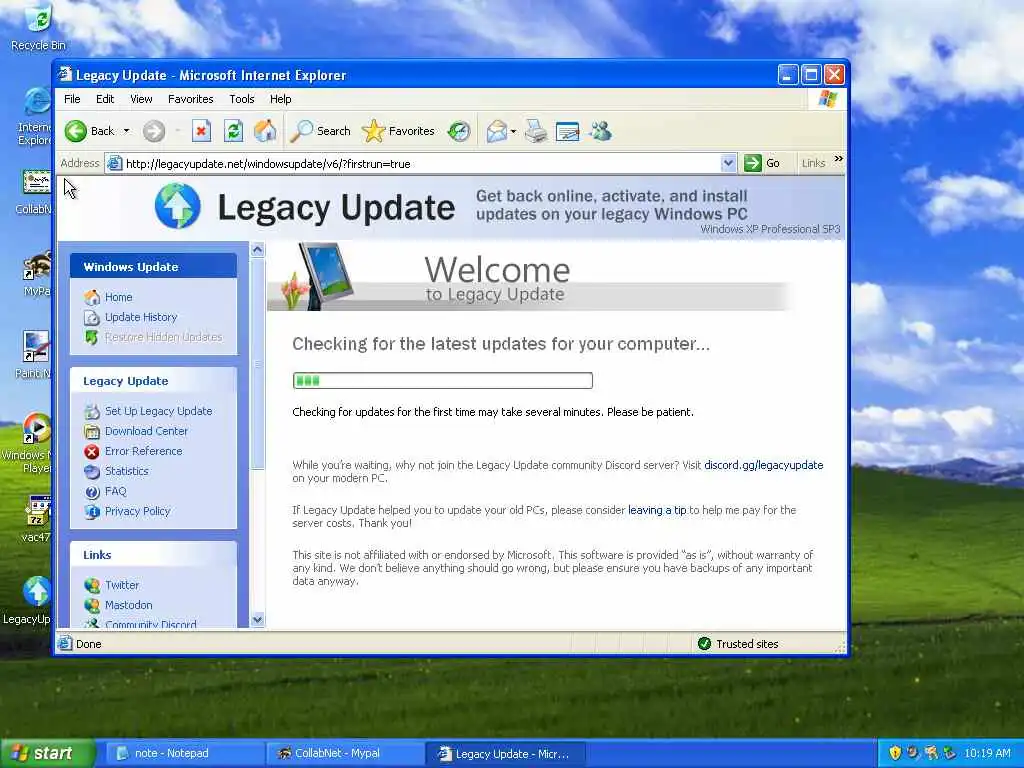The image size is (1024, 768).
Task: Open the Mail button dropdown arrow
Action: [x=513, y=131]
